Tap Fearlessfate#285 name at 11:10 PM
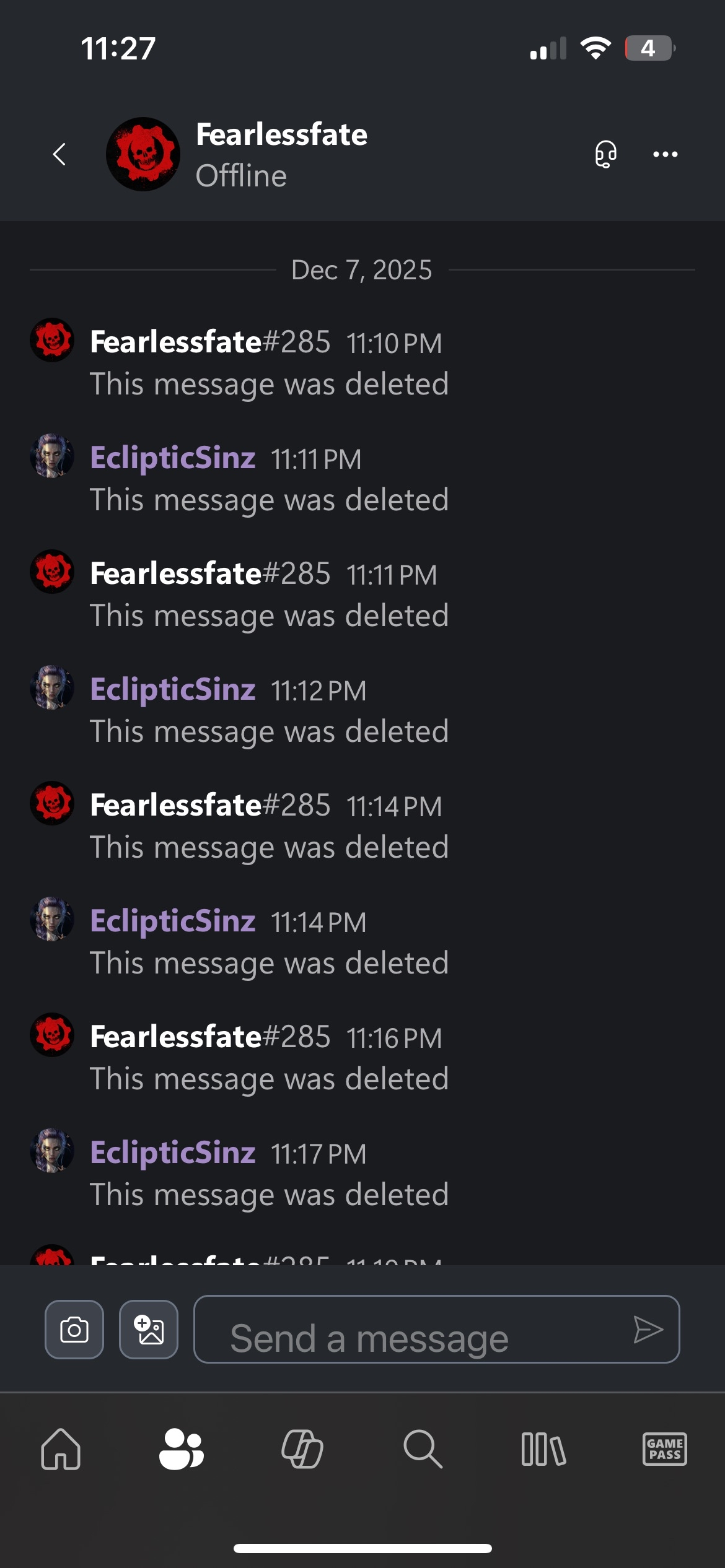 (x=210, y=342)
